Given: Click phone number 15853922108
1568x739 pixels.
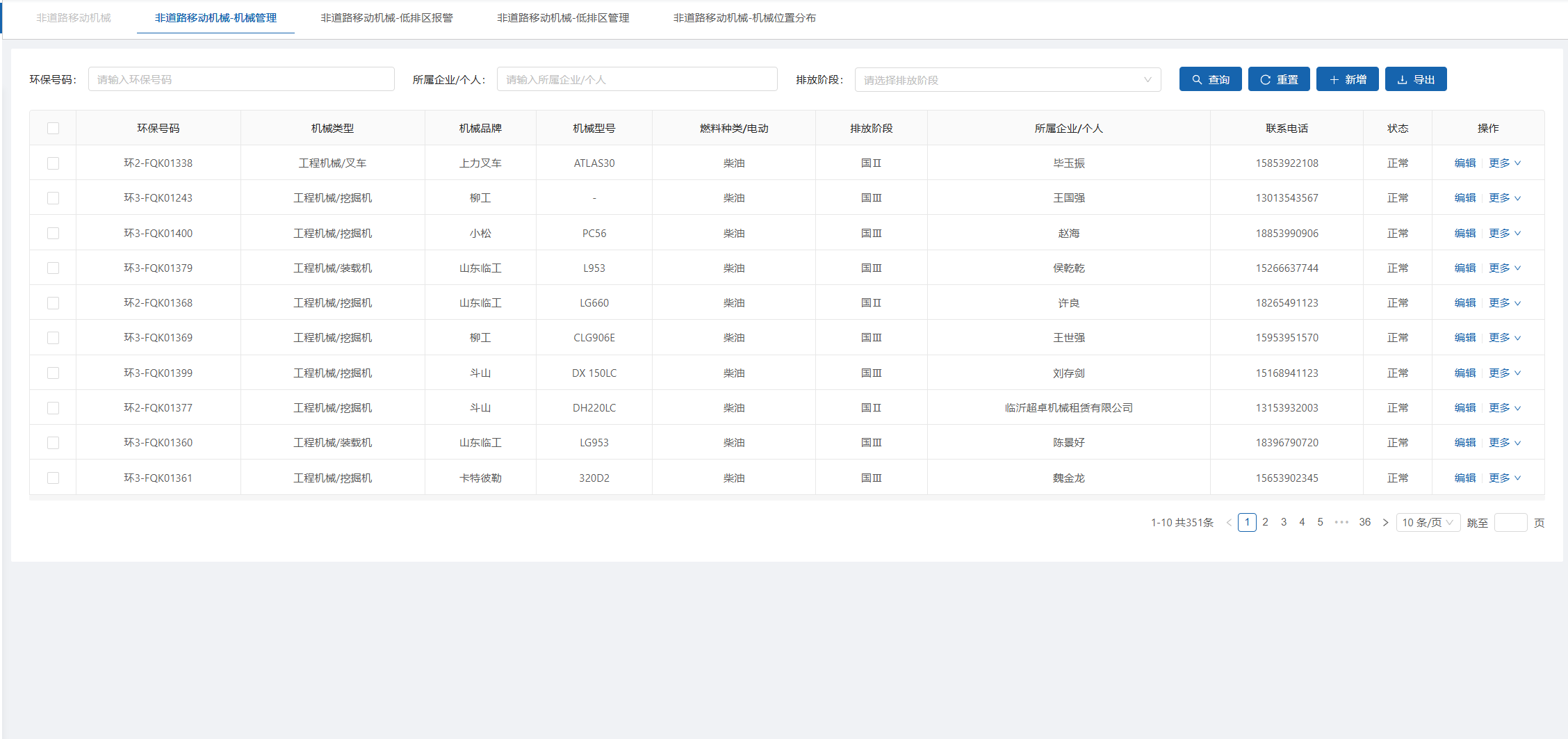Looking at the screenshot, I should 1287,163.
